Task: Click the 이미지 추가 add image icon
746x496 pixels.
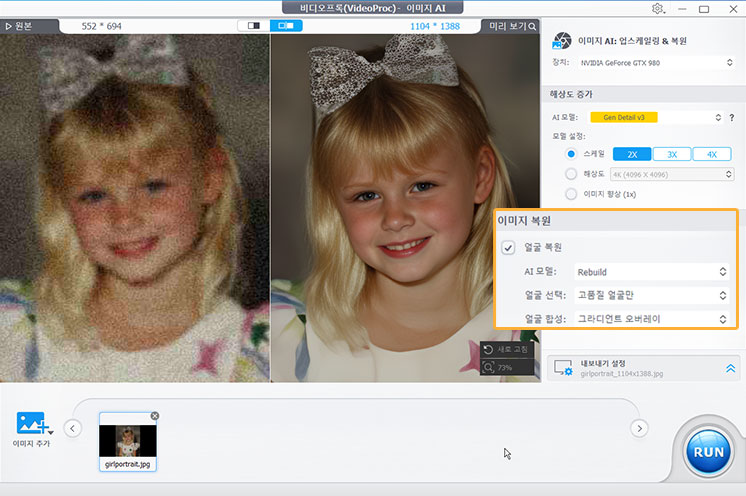Action: tap(31, 423)
